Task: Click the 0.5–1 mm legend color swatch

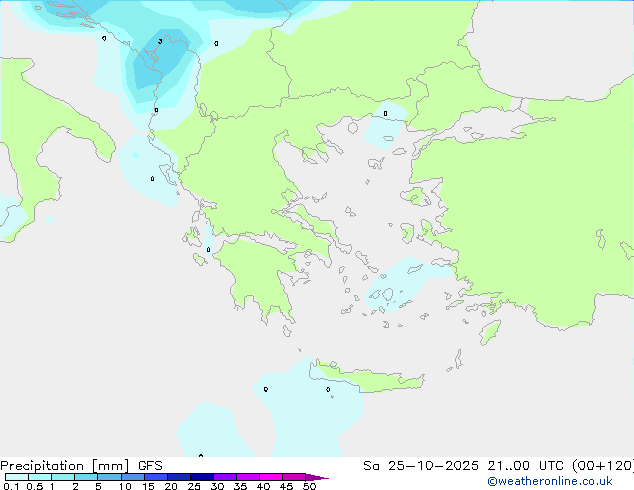Action: (x=40, y=477)
